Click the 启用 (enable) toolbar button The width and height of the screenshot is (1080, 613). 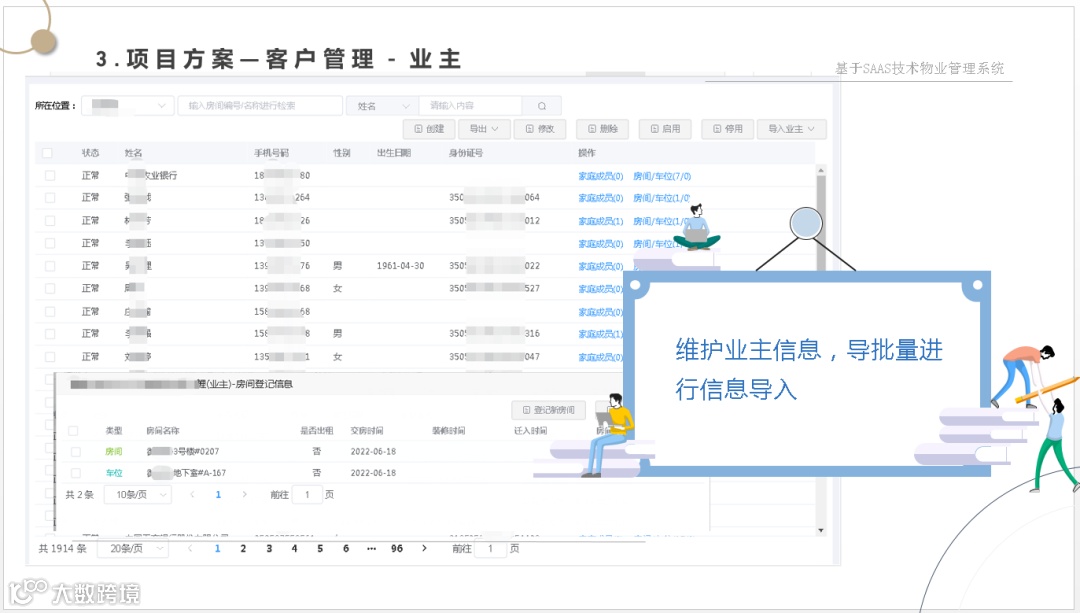coord(665,129)
